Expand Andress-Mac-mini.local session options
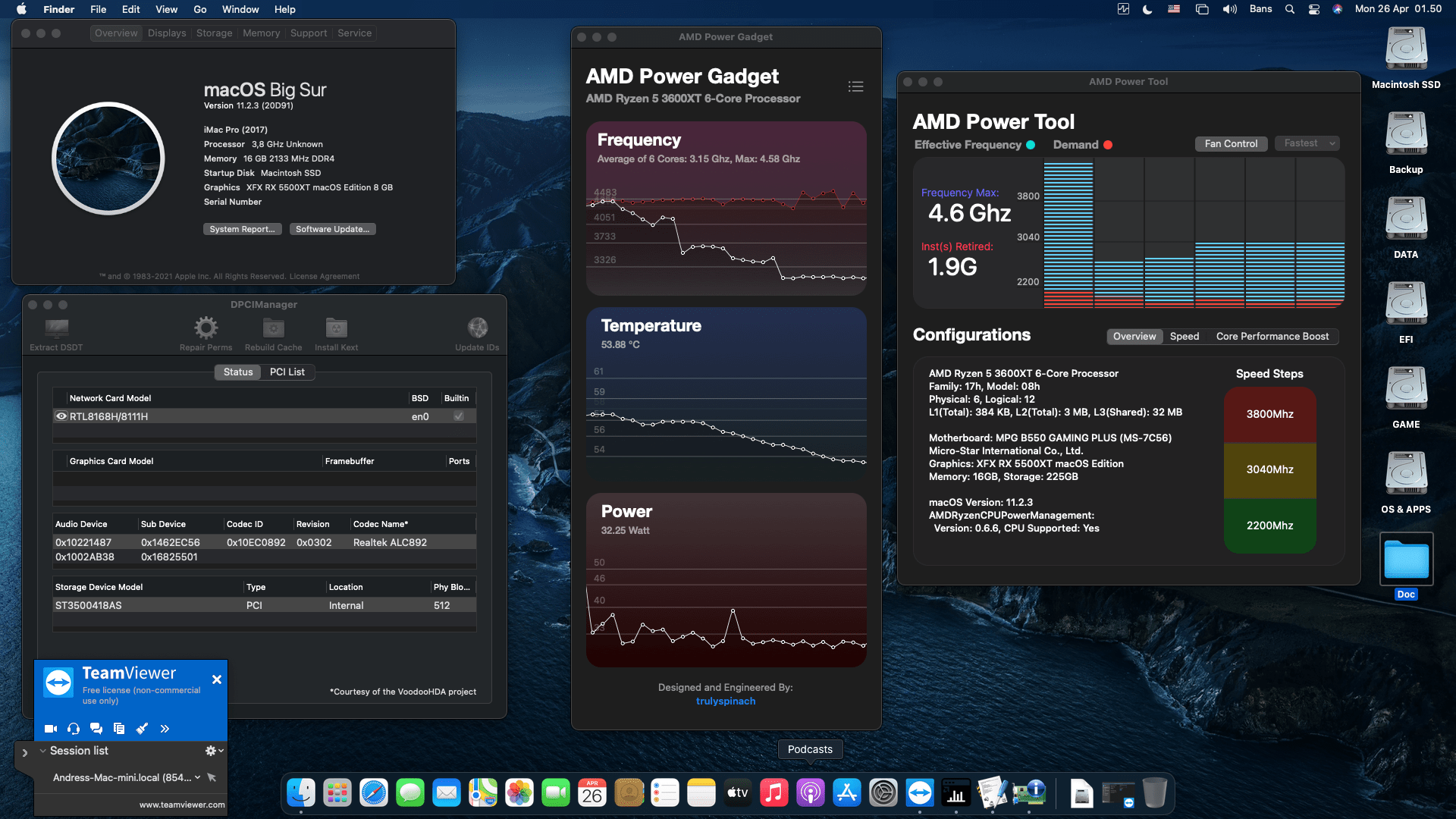Viewport: 1456px width, 819px height. click(197, 777)
